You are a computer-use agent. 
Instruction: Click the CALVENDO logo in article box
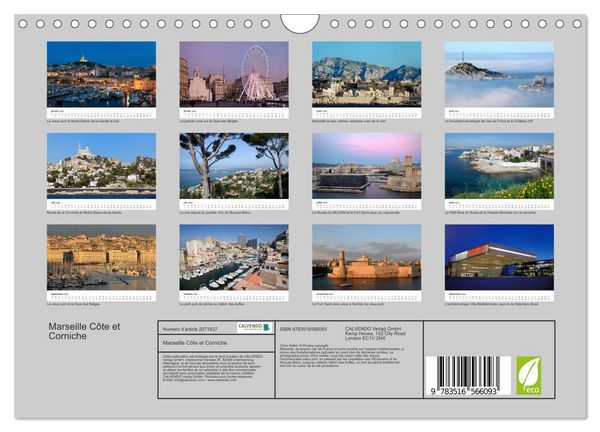(x=254, y=328)
